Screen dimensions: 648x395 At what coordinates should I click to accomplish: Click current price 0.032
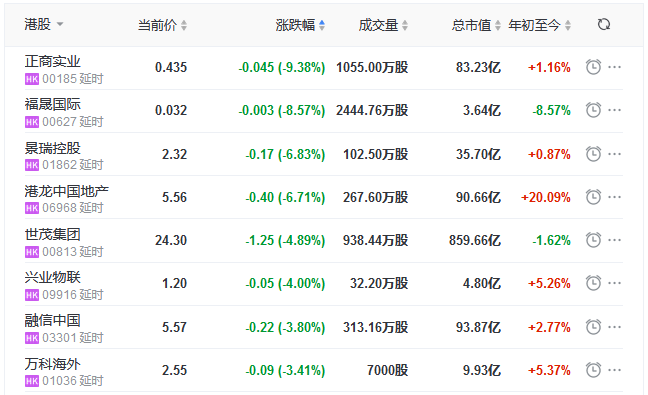171,110
